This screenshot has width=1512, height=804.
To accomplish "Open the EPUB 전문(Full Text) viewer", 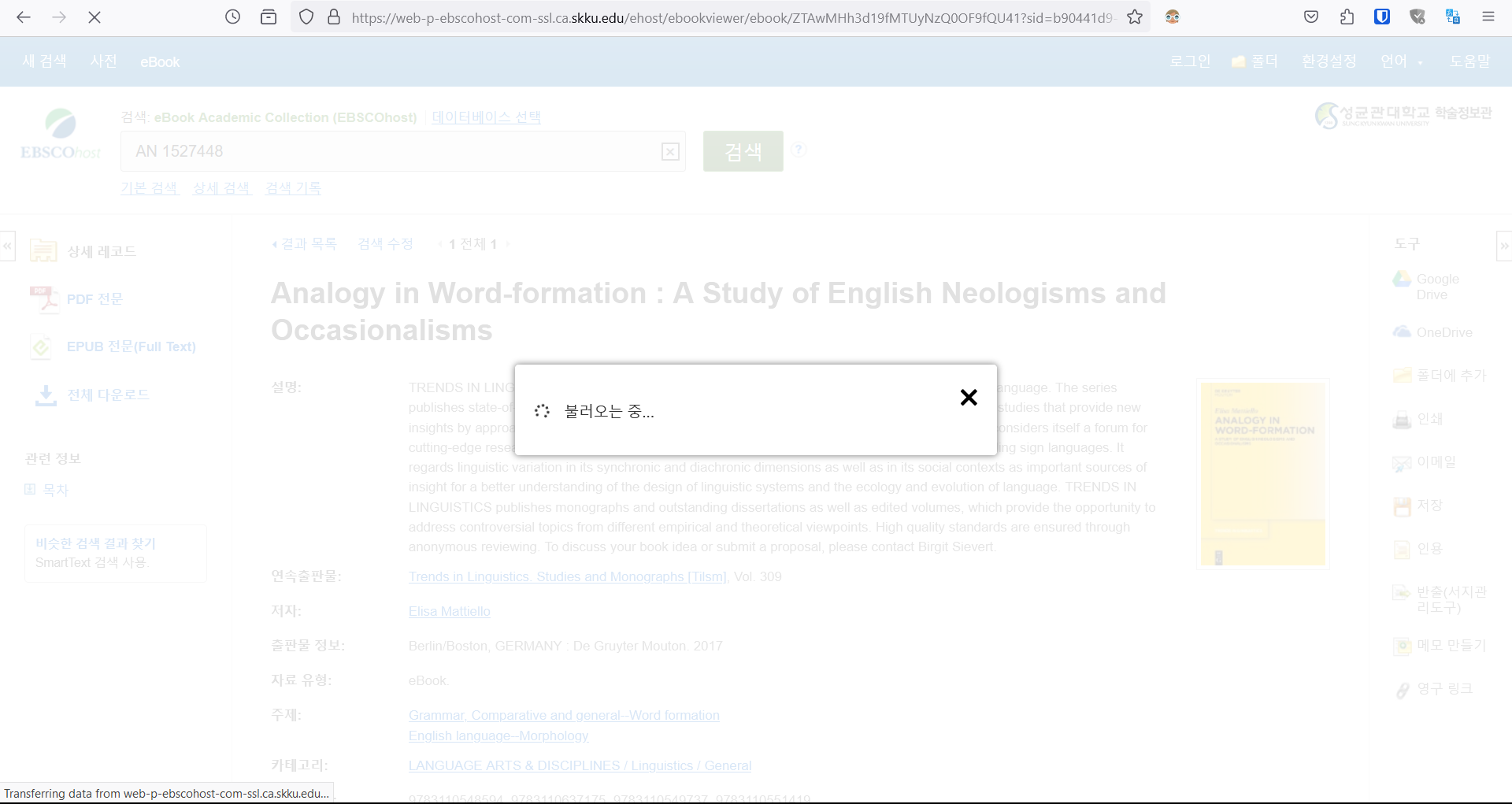I will pyautogui.click(x=131, y=346).
